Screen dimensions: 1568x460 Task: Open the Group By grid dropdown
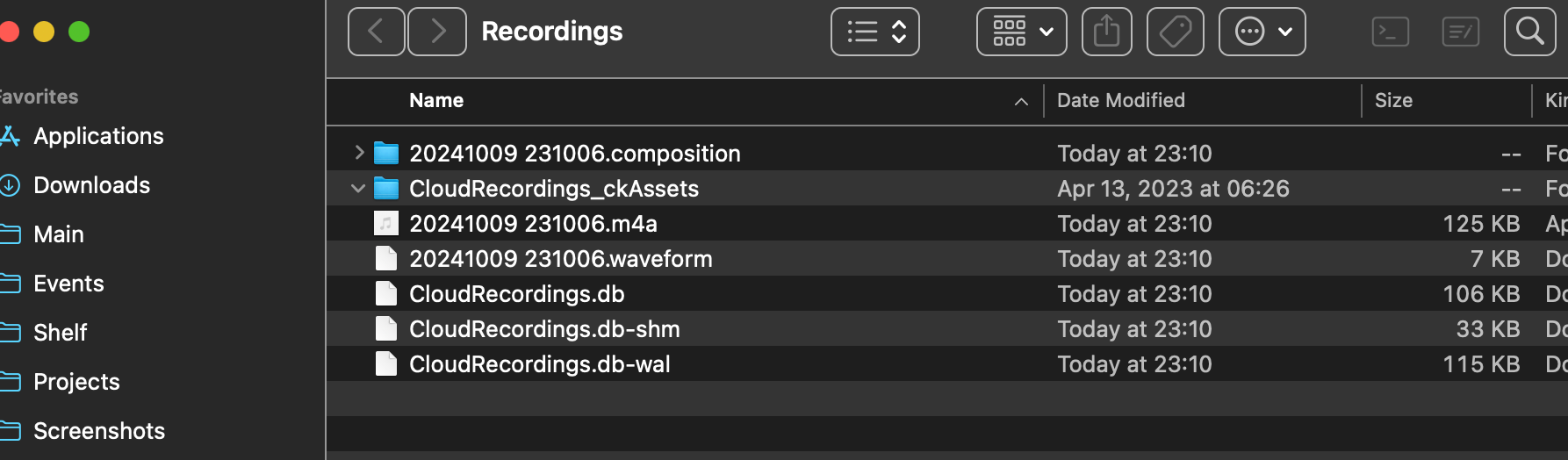(1021, 32)
